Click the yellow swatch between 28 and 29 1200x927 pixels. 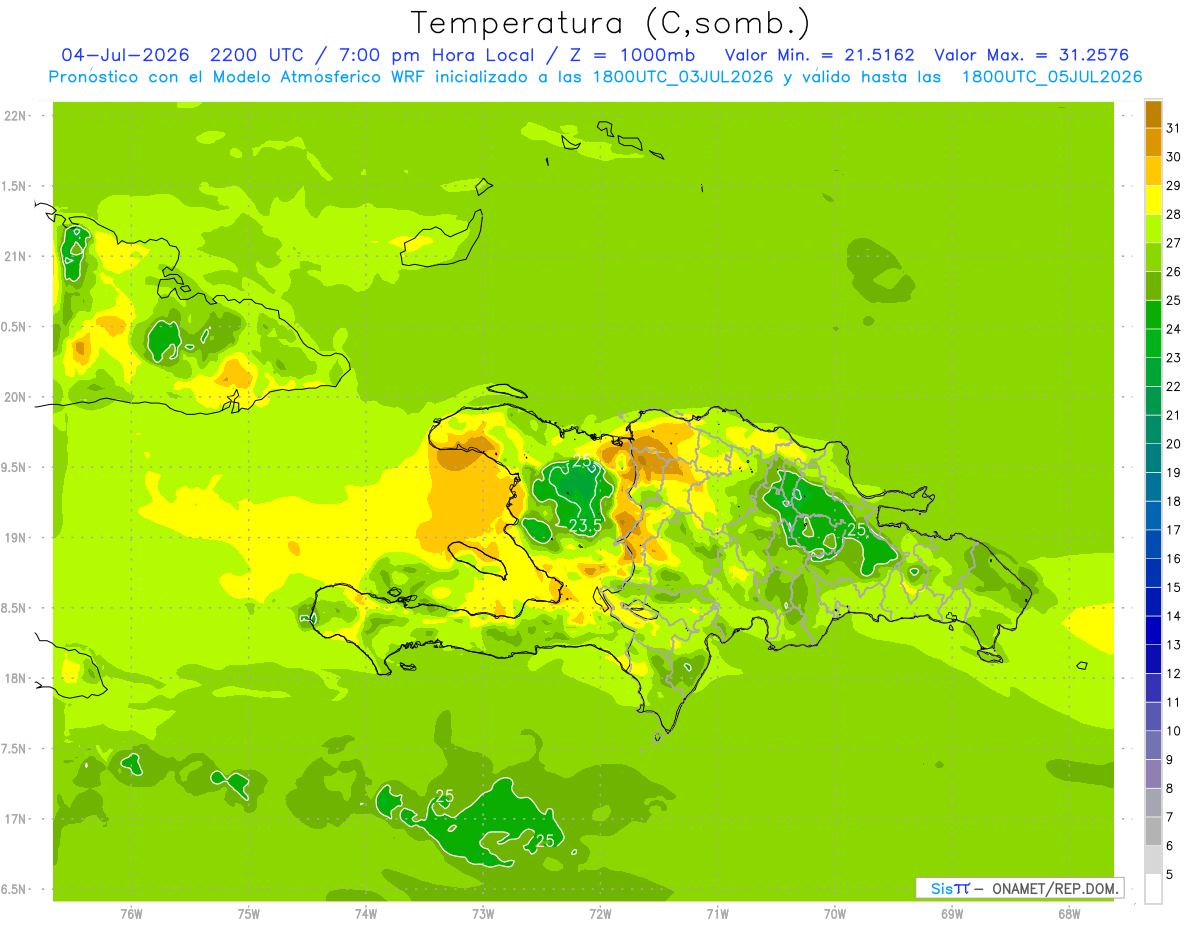(1153, 199)
